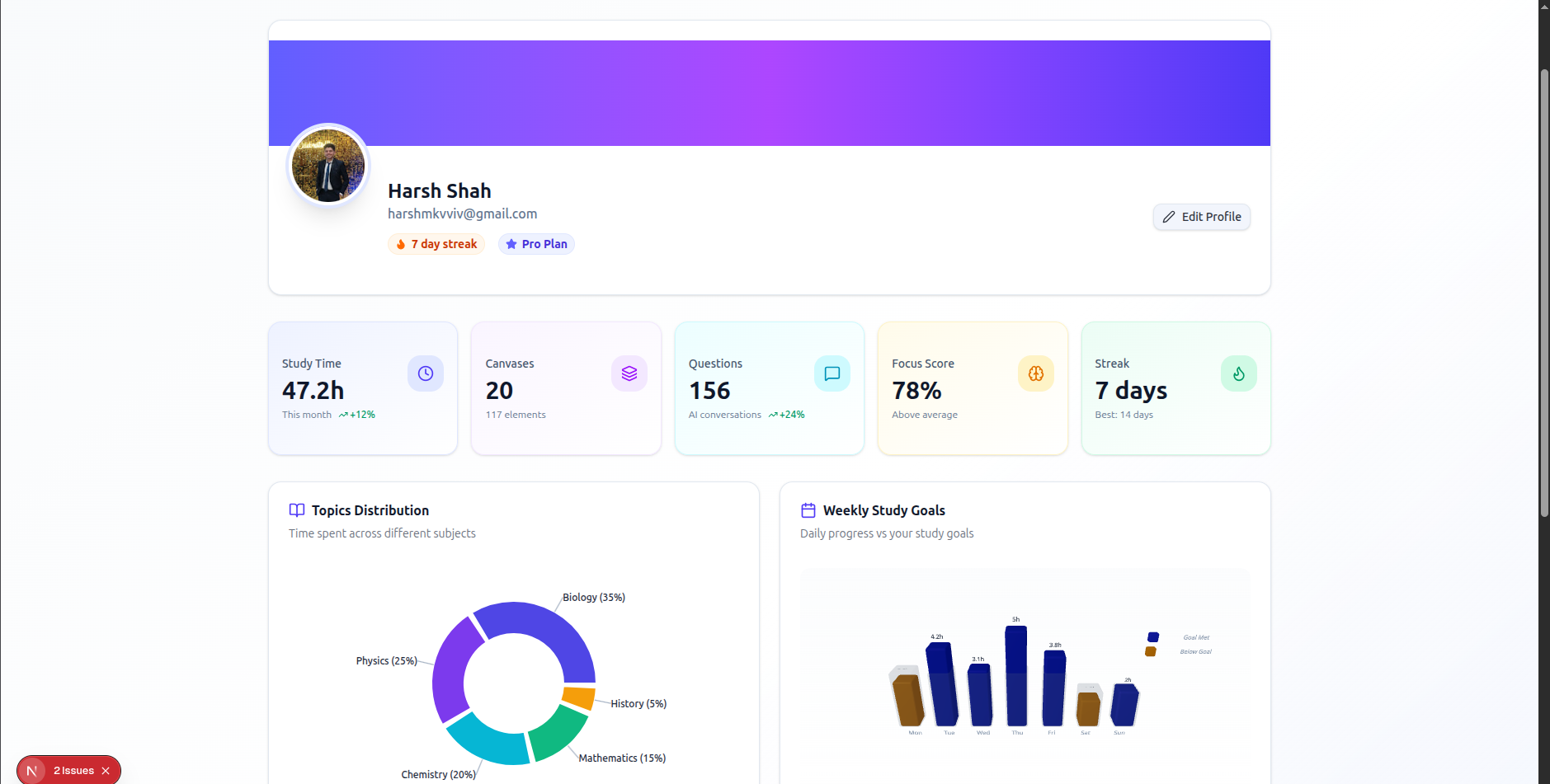Click the Weekly Study Goals heading
The image size is (1550, 784).
[x=884, y=510]
